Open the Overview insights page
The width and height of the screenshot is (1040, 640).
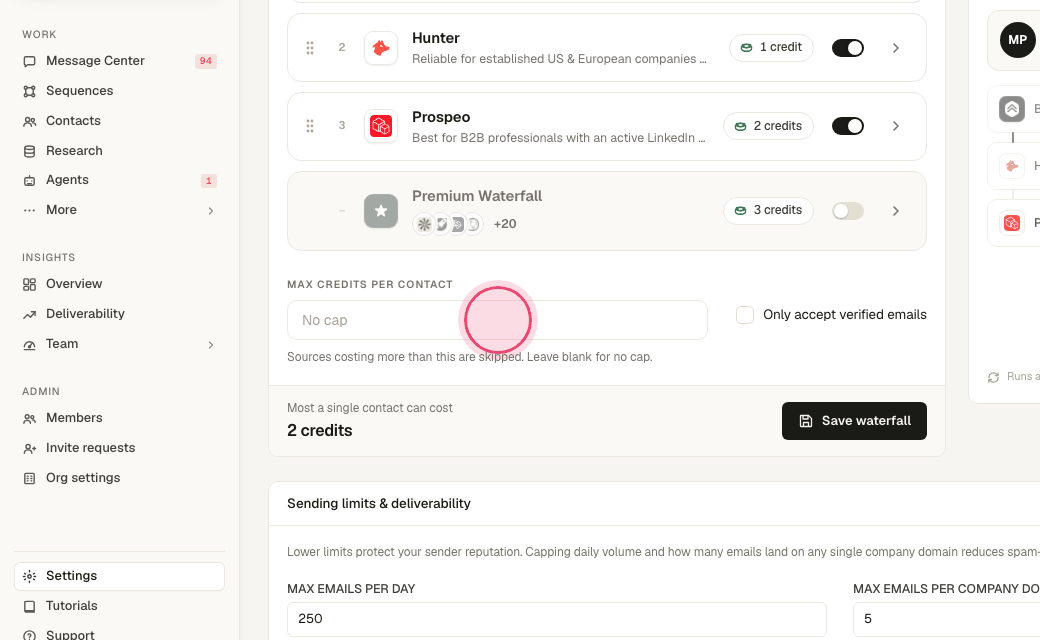pyautogui.click(x=119, y=284)
